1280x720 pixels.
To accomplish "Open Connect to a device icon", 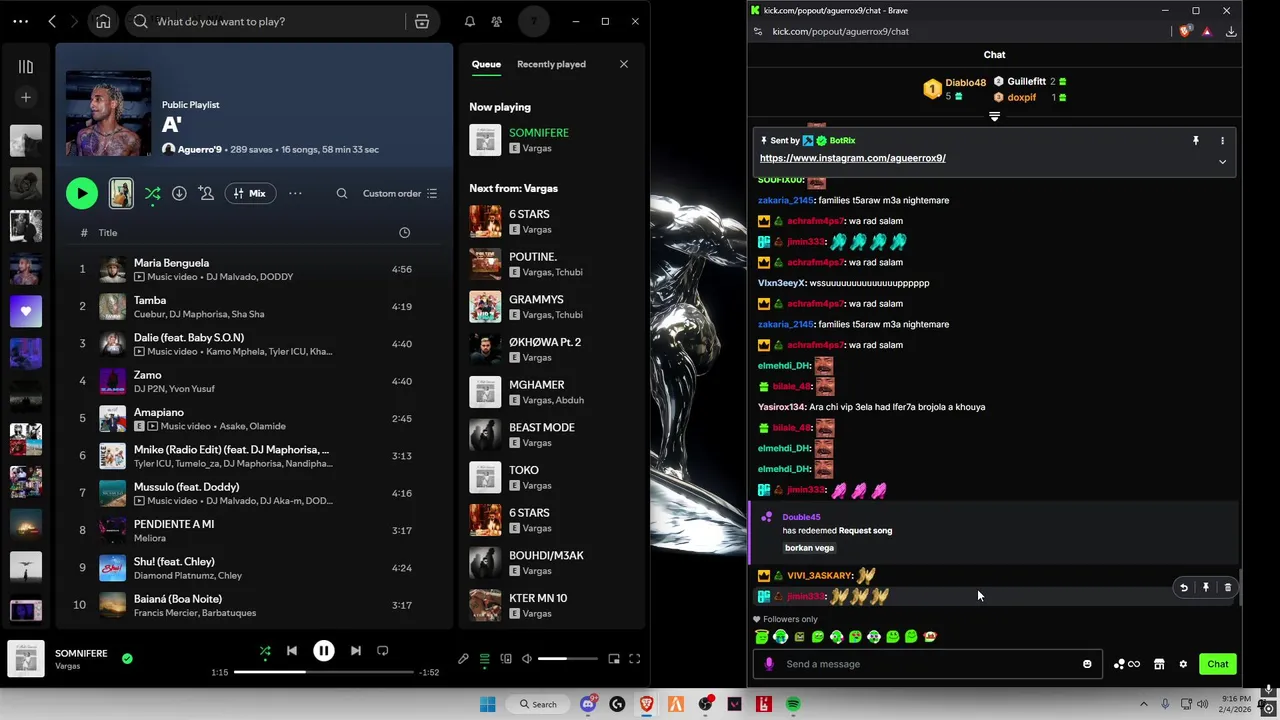I will [506, 659].
